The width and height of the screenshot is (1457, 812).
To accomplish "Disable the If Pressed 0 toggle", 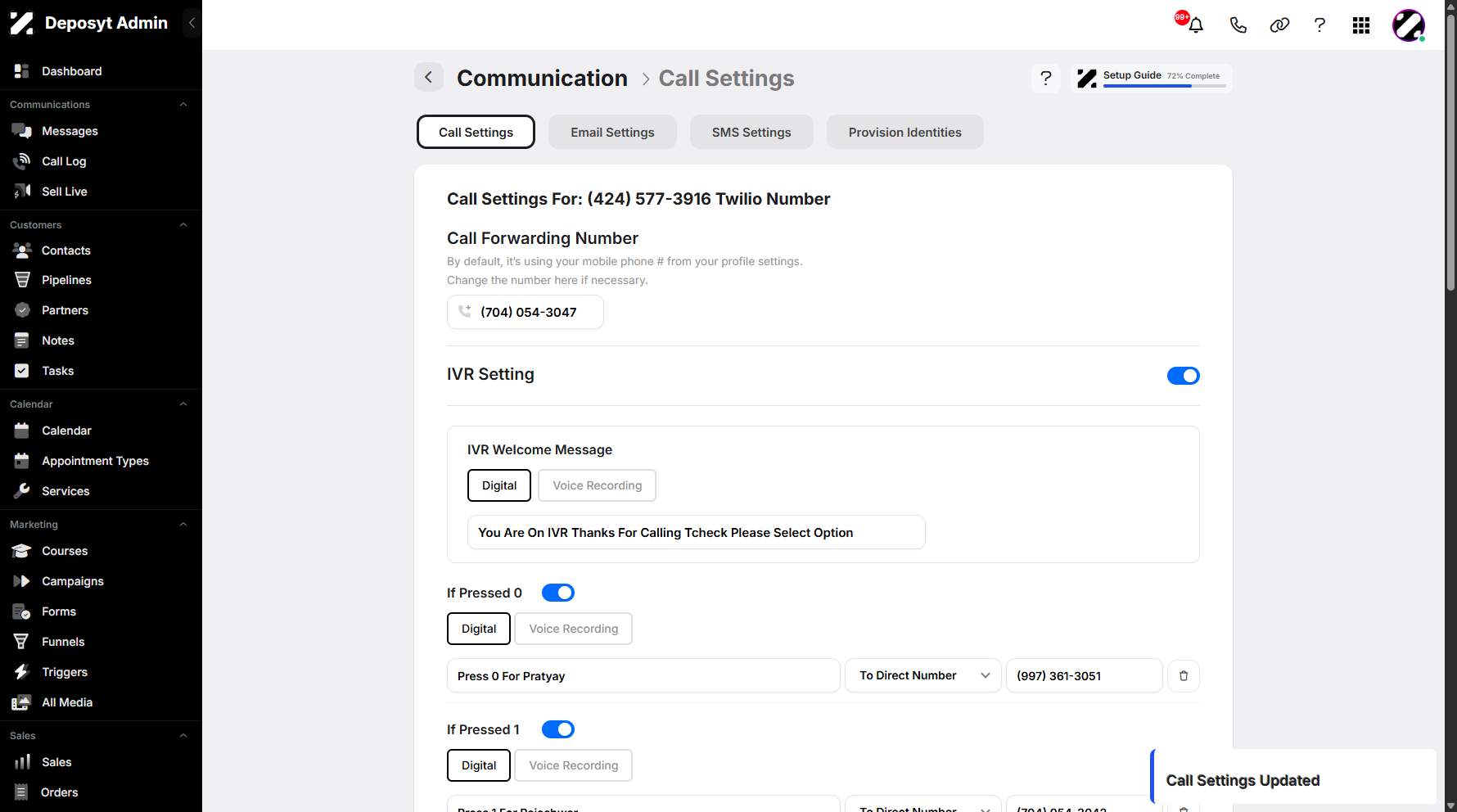I will click(x=558, y=593).
